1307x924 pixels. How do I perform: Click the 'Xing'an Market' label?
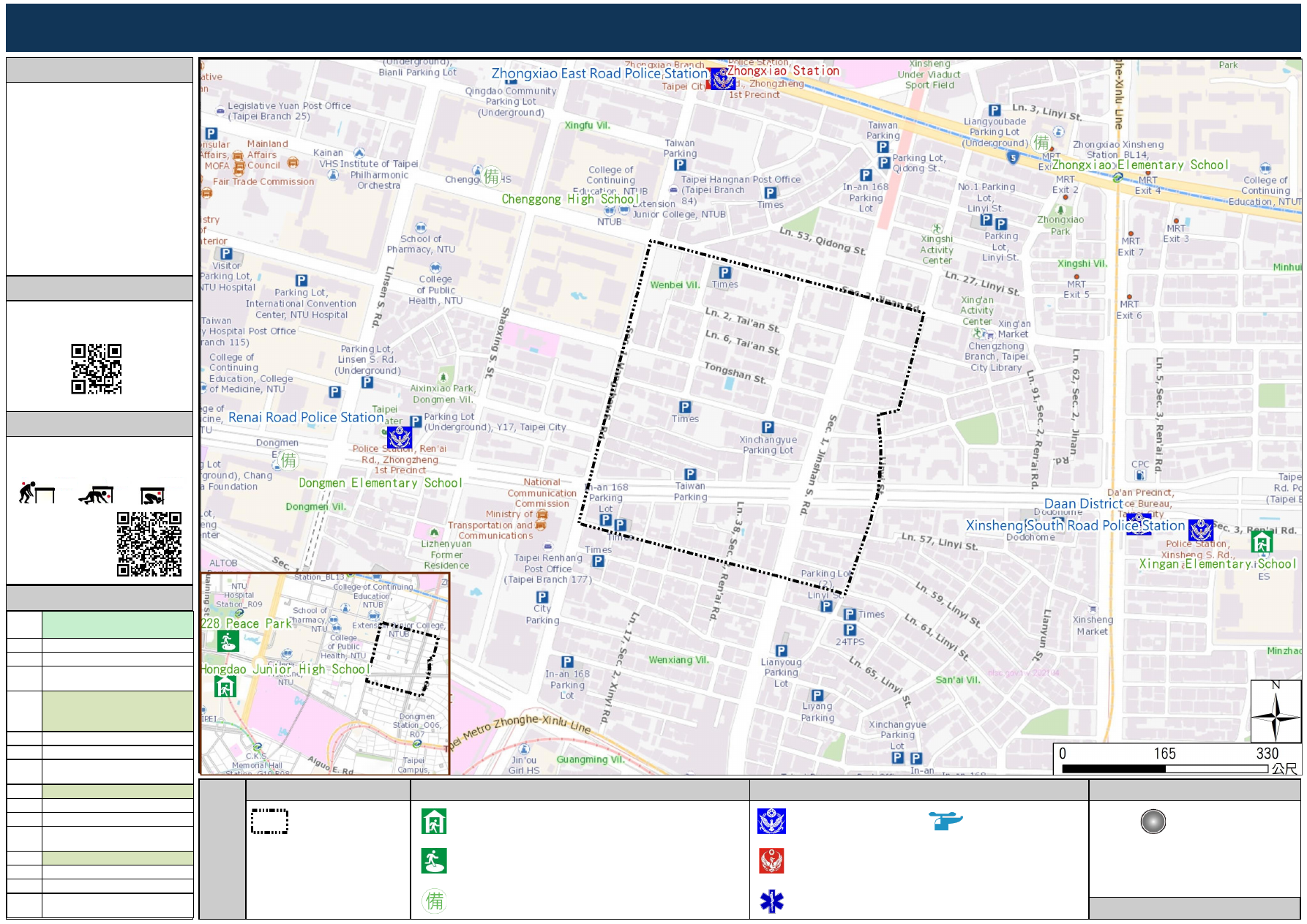1014,328
